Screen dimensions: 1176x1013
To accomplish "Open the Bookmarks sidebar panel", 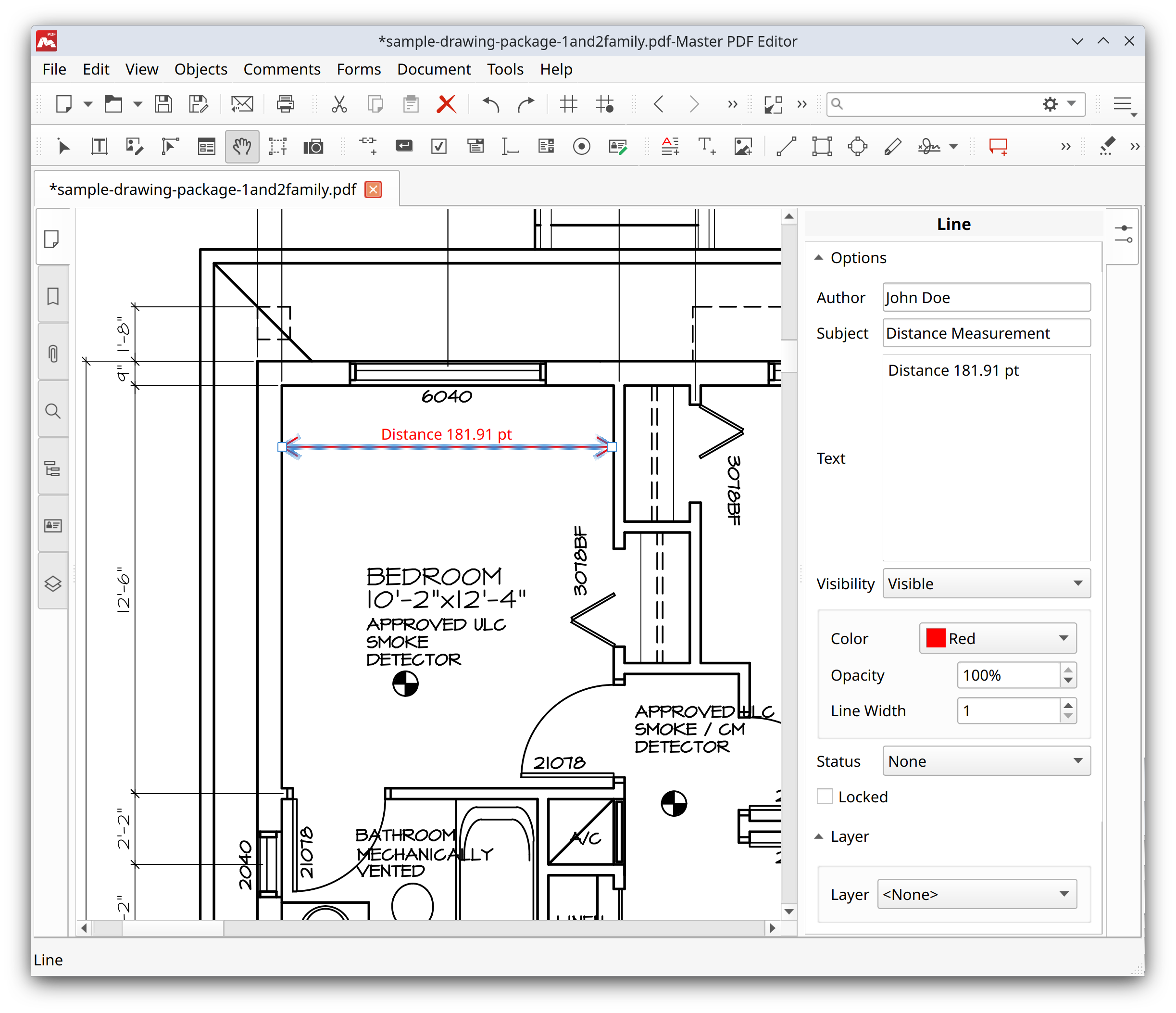I will click(53, 296).
